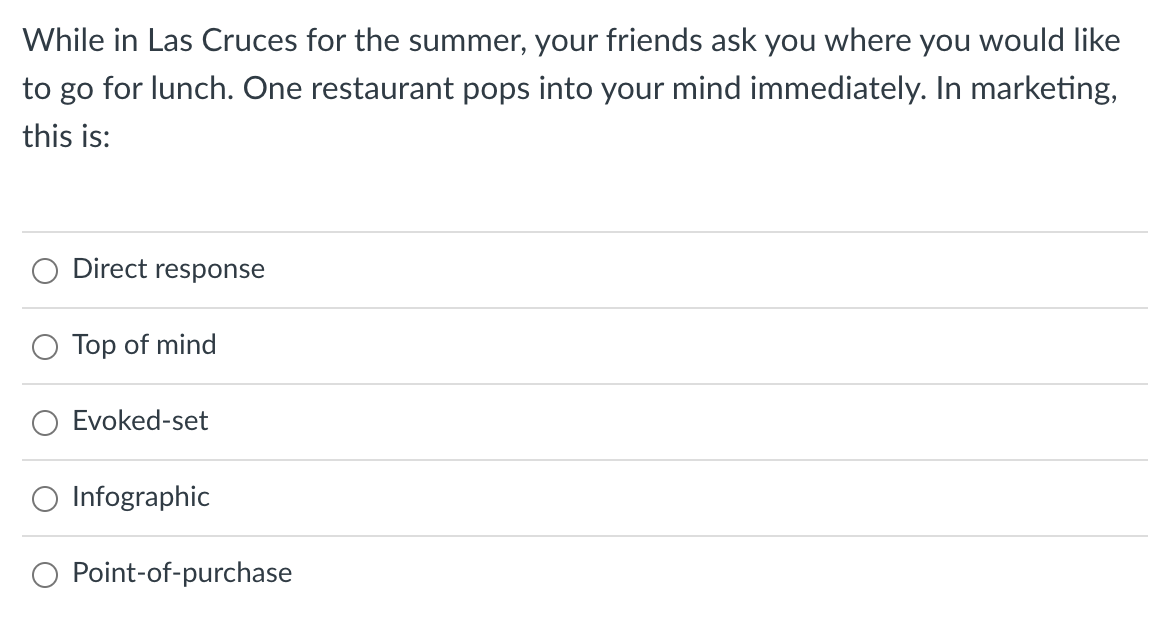This screenshot has width=1162, height=622.
Task: Select the Top of mind radio button
Action: (x=45, y=347)
